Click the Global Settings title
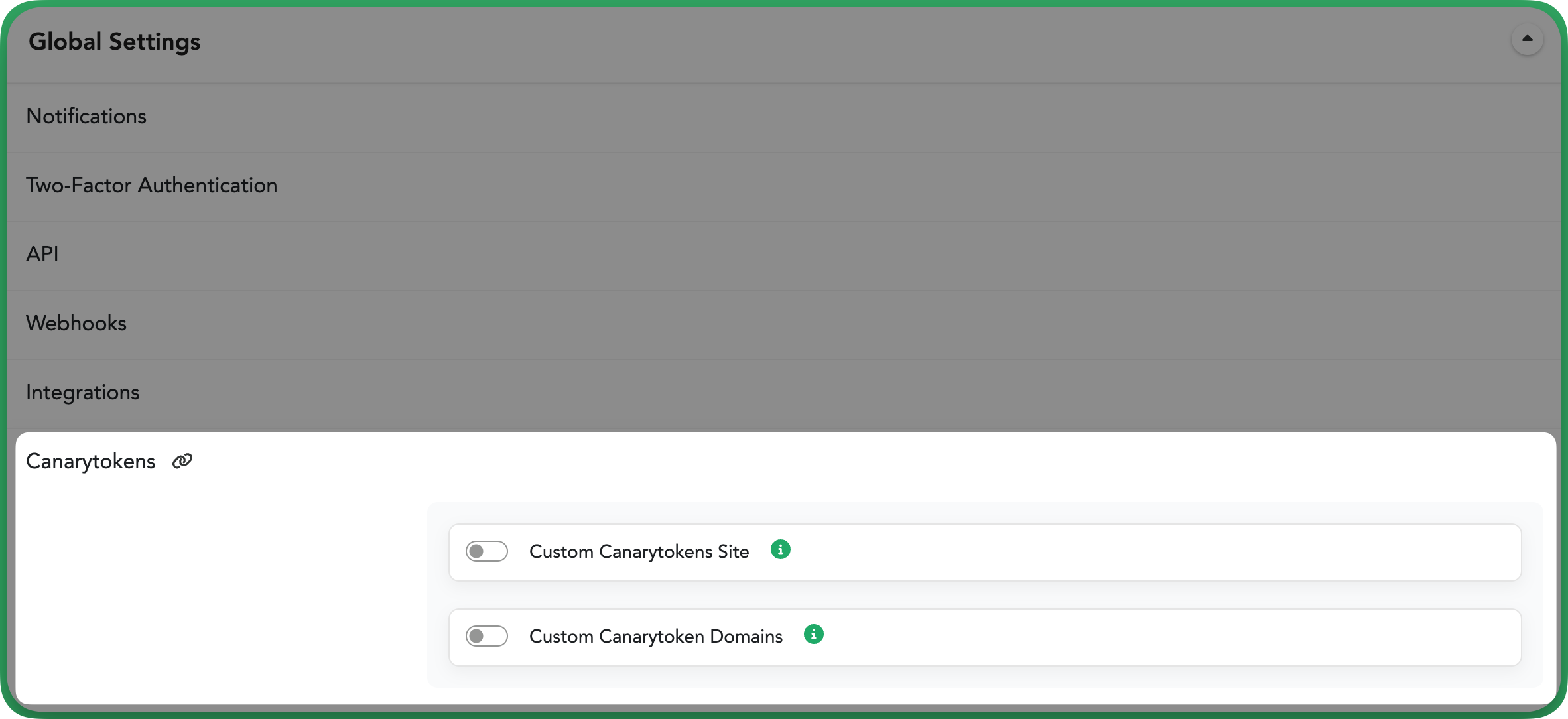This screenshot has height=719, width=1568. click(x=114, y=42)
